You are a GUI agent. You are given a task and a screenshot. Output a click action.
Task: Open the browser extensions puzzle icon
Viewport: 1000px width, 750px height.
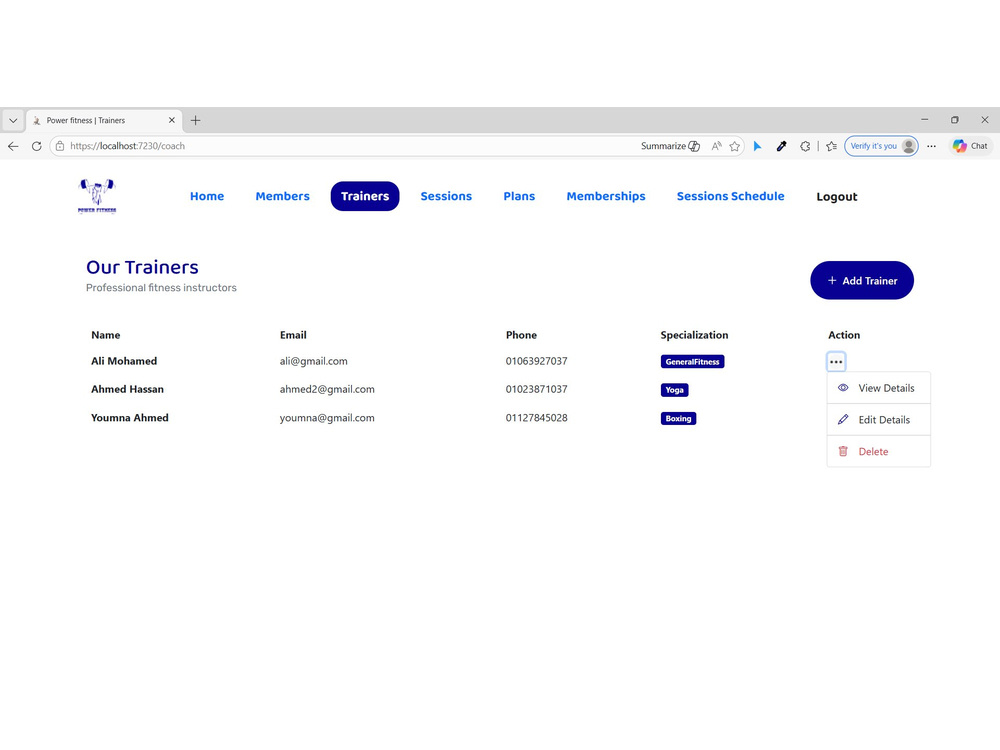(x=805, y=146)
